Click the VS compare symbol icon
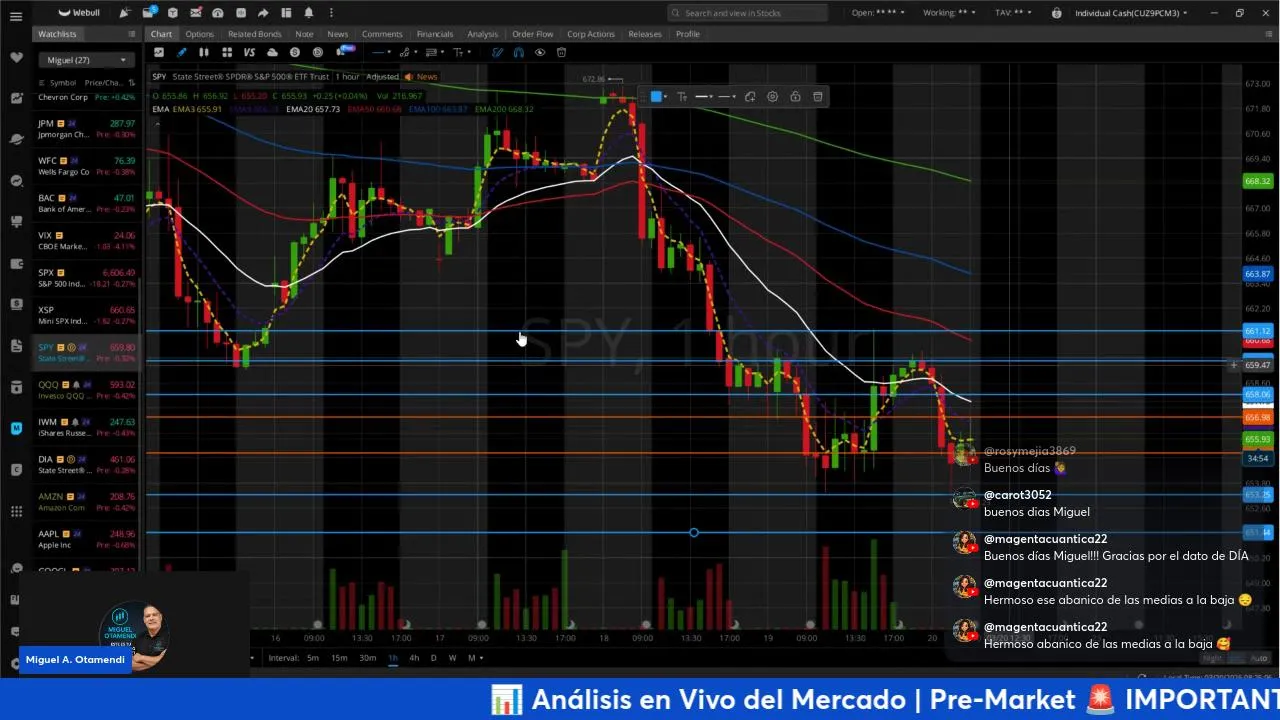This screenshot has width=1280, height=720. 249,52
